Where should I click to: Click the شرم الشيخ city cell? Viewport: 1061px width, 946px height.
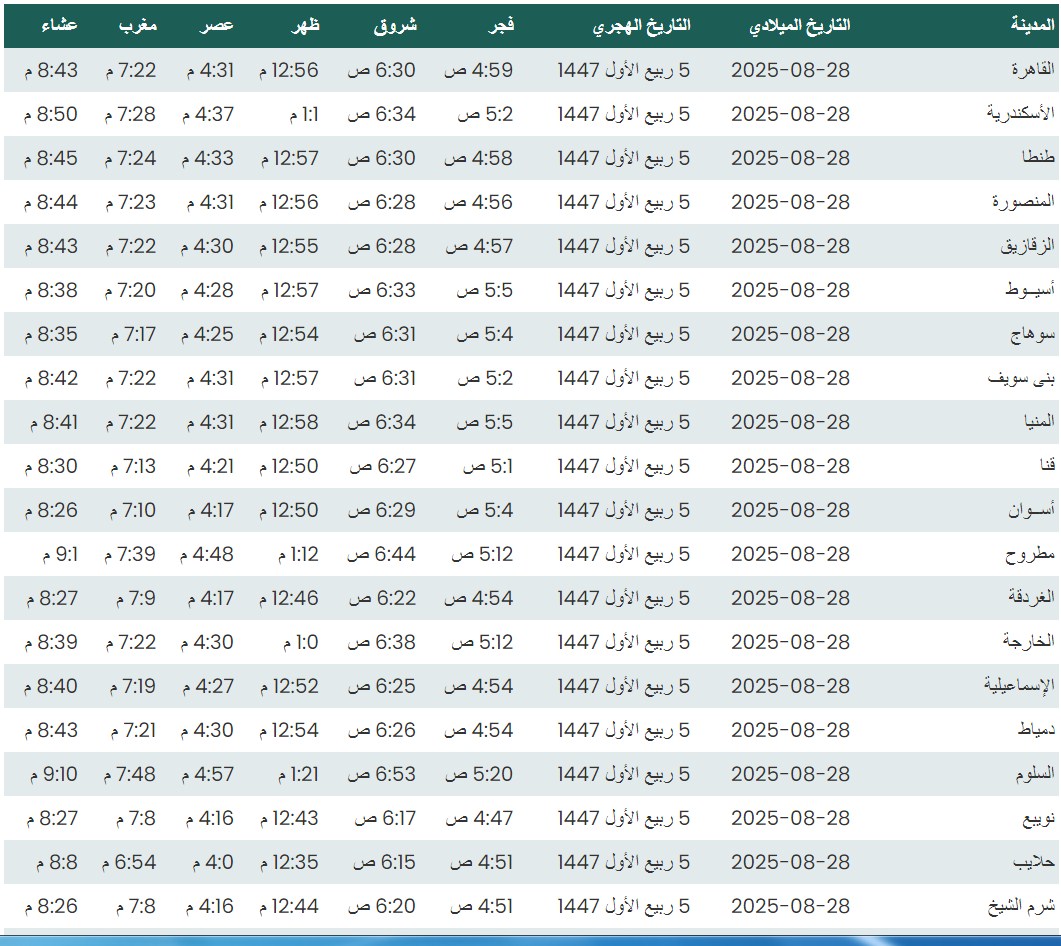click(x=1021, y=906)
